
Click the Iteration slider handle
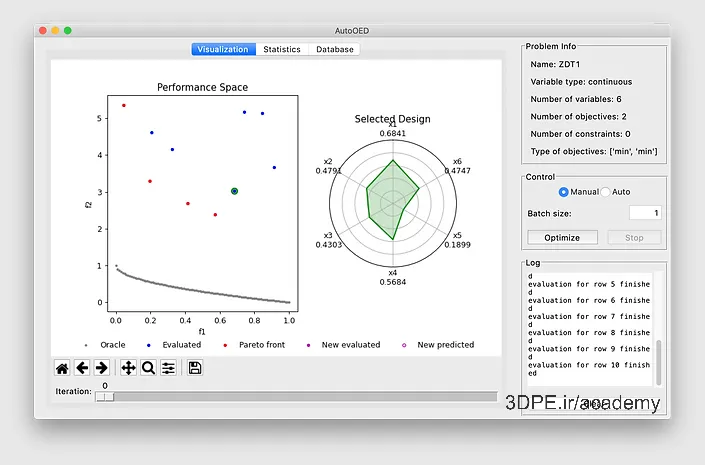(105, 397)
